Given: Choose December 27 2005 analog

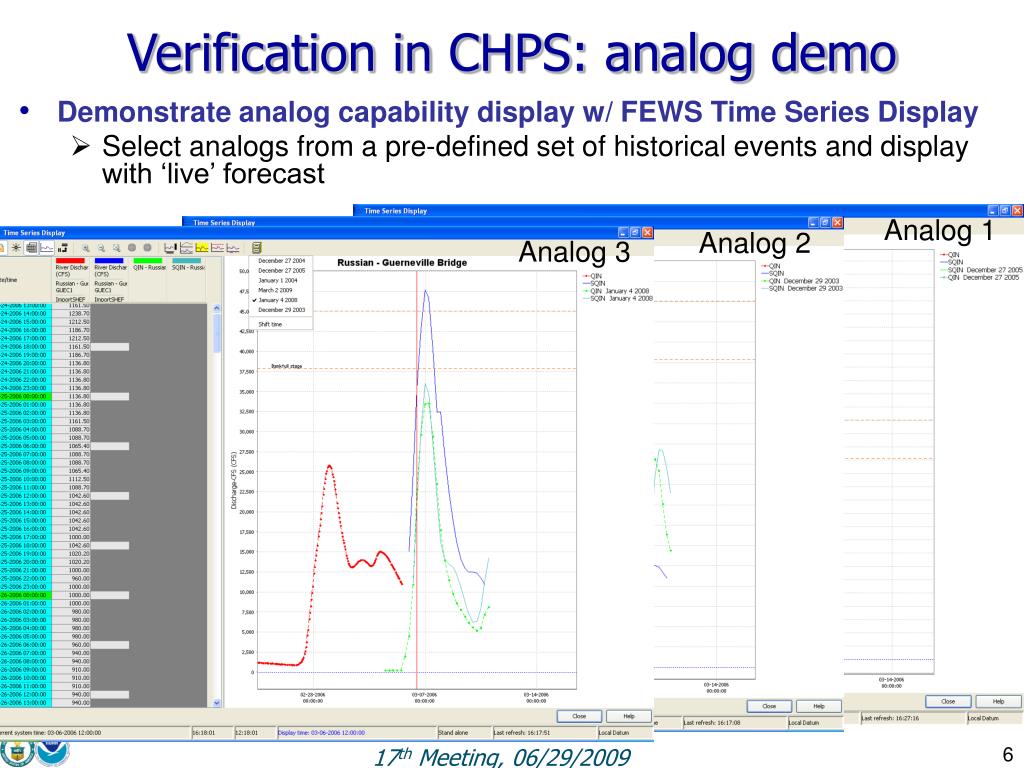Looking at the screenshot, I should (x=281, y=270).
